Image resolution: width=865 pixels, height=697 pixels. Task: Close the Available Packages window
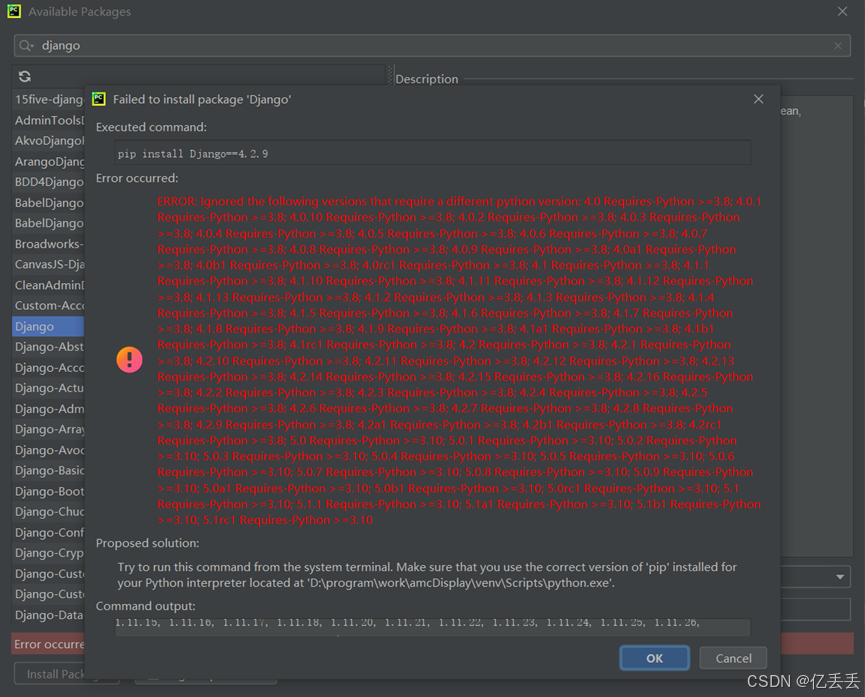click(842, 12)
